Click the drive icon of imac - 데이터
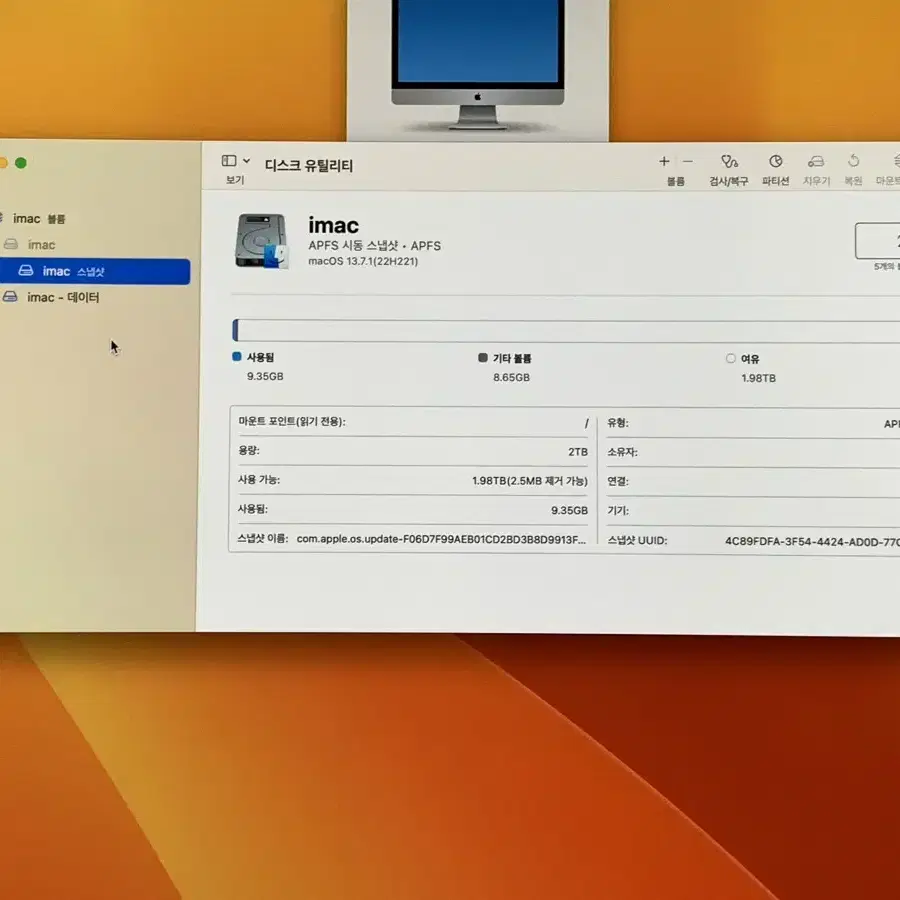Viewport: 900px width, 900px height. click(10, 297)
